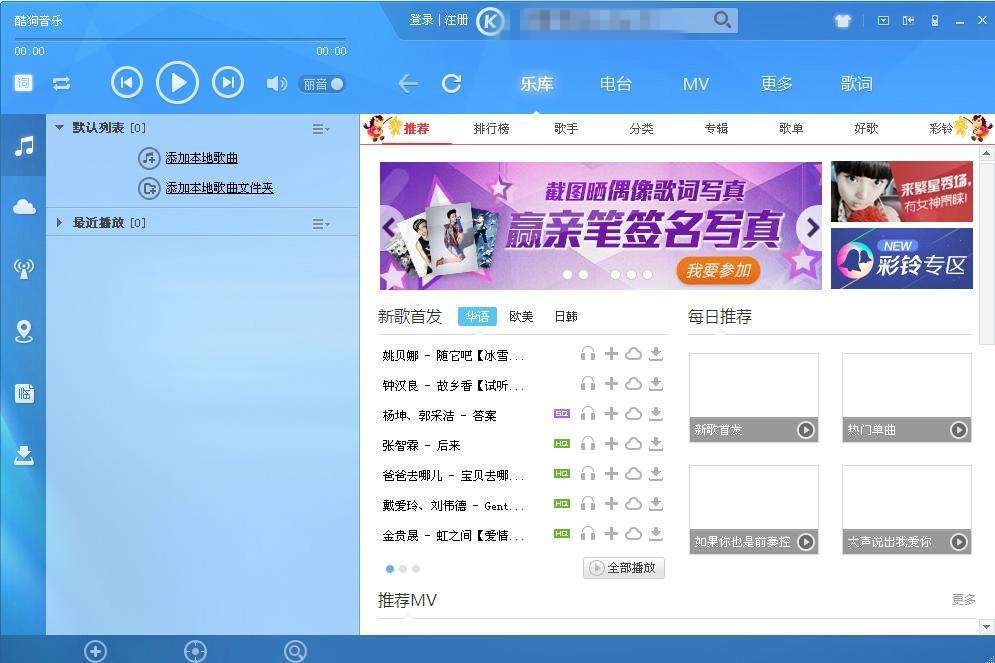Viewport: 995px width, 663px height.
Task: Click 我要参加 banner button
Action: click(718, 271)
